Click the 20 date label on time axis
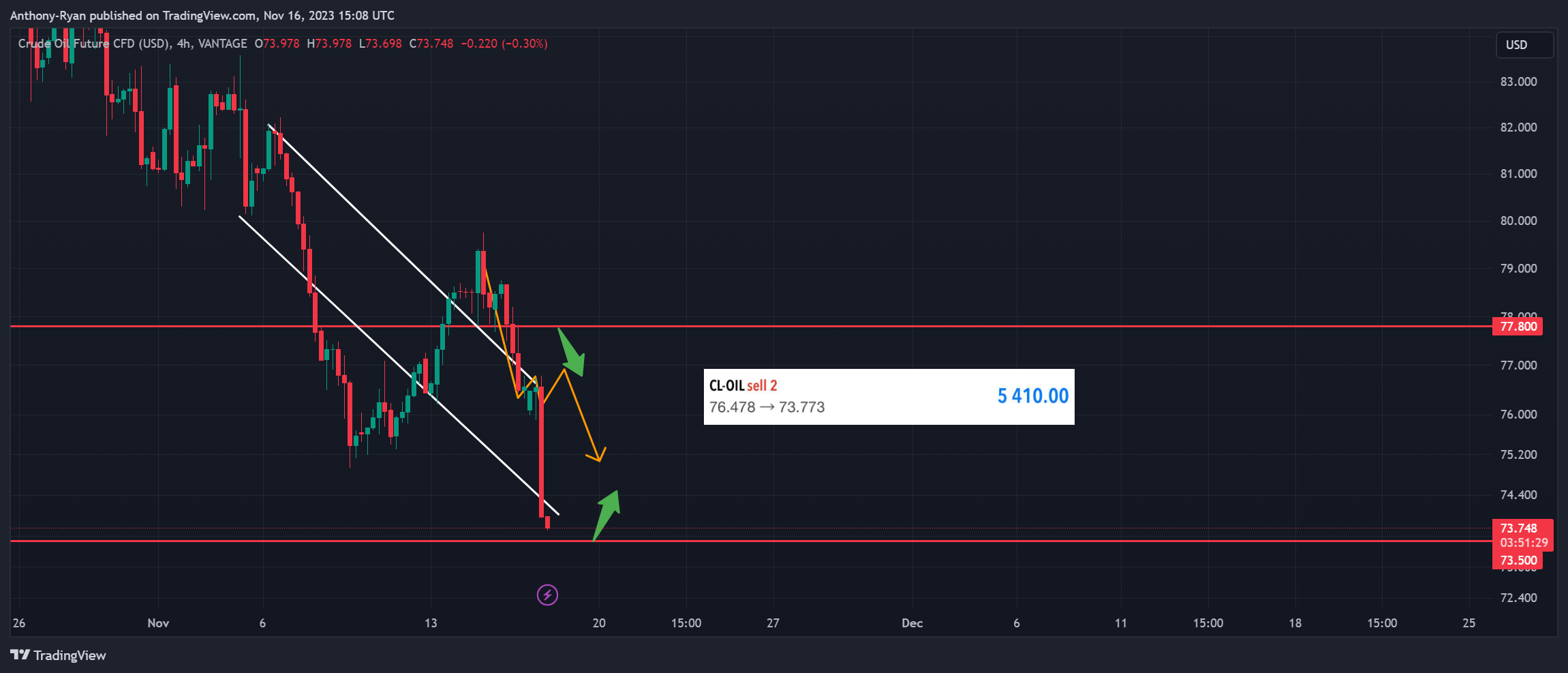Screen dimensions: 1568x673 click(x=599, y=623)
